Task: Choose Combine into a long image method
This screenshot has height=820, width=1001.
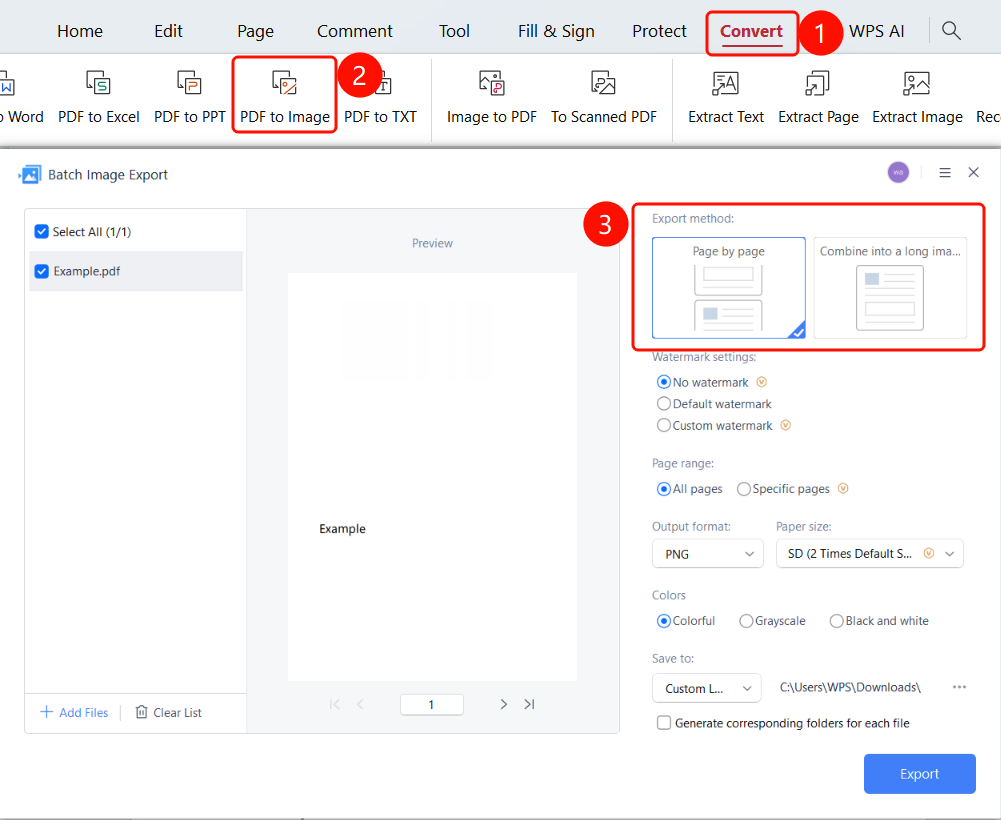Action: (x=890, y=288)
